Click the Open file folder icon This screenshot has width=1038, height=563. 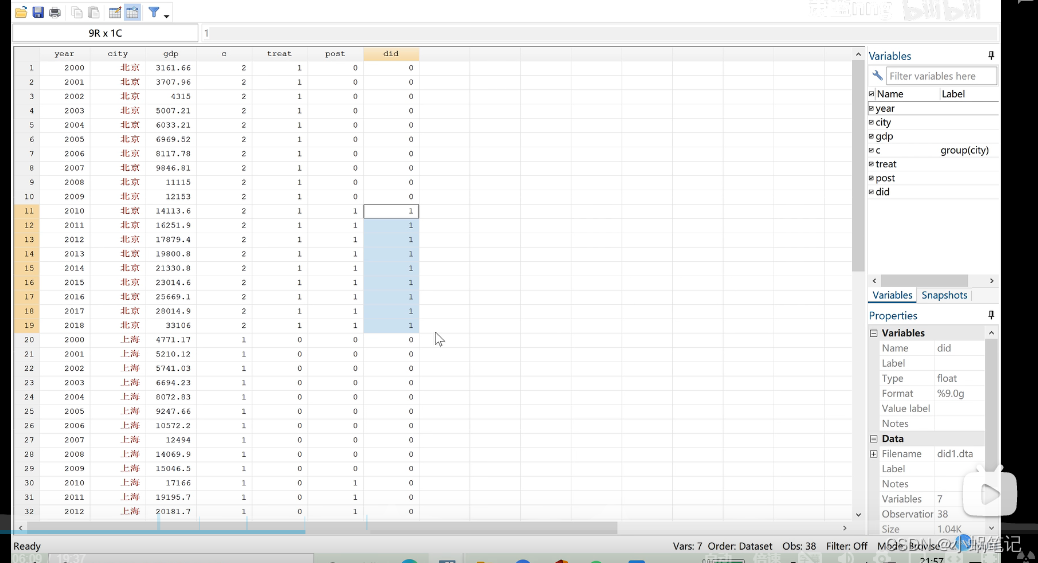click(x=21, y=13)
